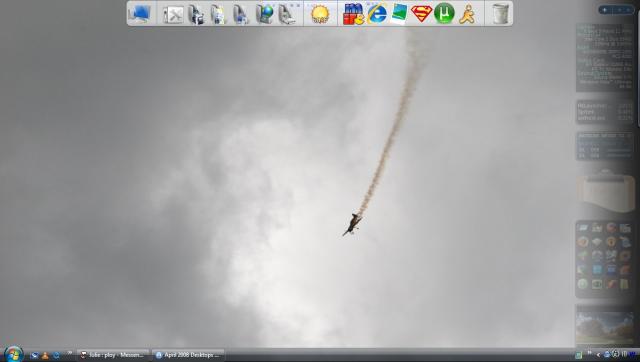The height and width of the screenshot is (362, 640).
Task: Open the Recycle Bin dock icon
Action: pos(500,14)
